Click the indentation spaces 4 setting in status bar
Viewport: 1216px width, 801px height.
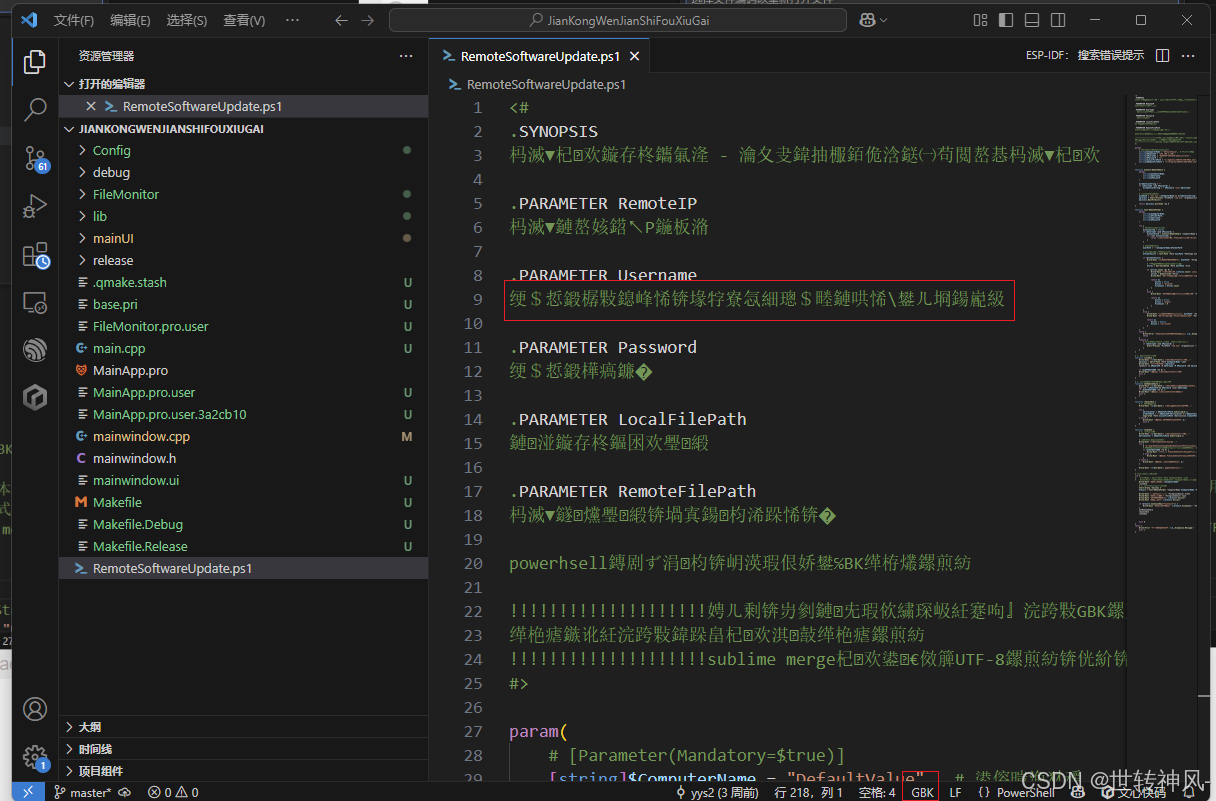coord(877,792)
